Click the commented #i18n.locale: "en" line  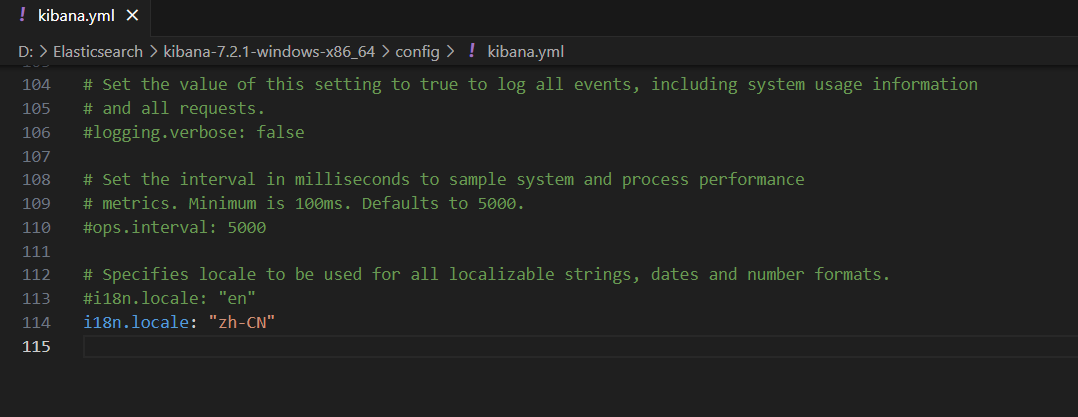pos(170,298)
